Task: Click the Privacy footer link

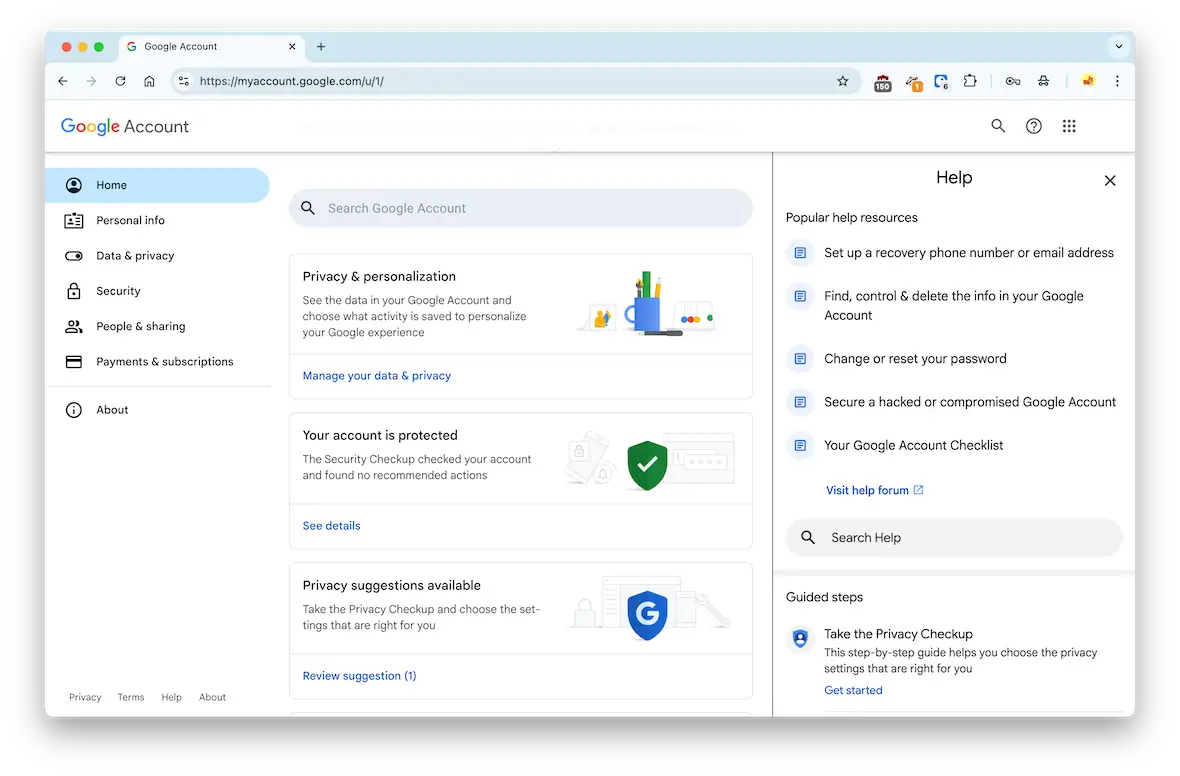Action: (x=85, y=698)
